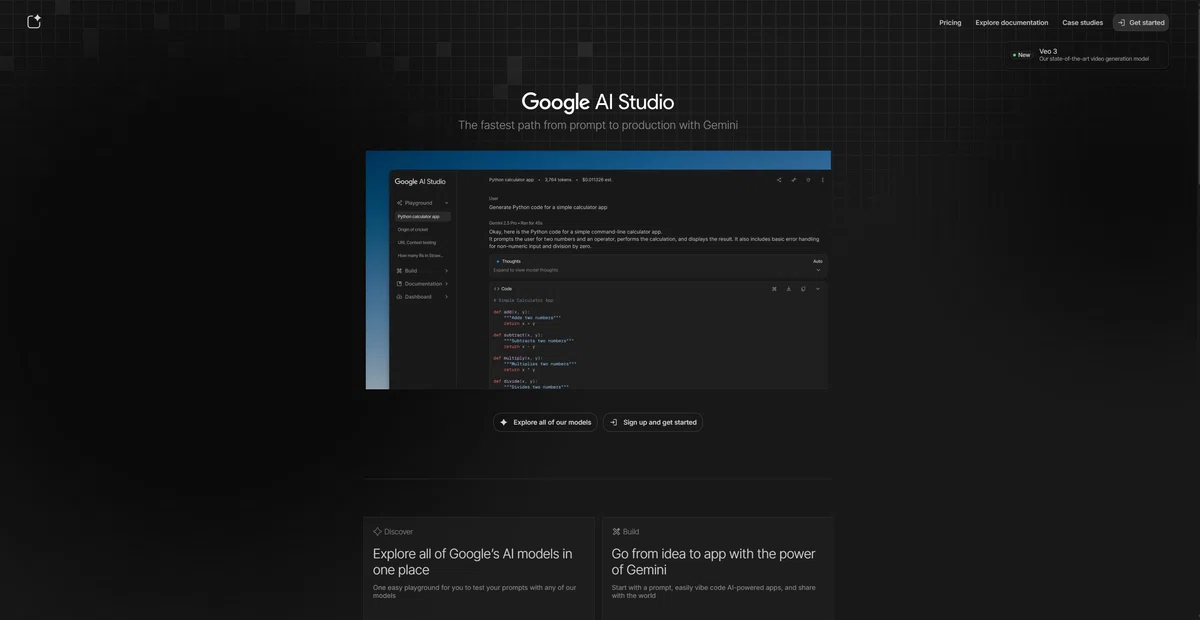Image resolution: width=1200 pixels, height=620 pixels.
Task: Open the Pricing page from top navigation
Action: 950,22
